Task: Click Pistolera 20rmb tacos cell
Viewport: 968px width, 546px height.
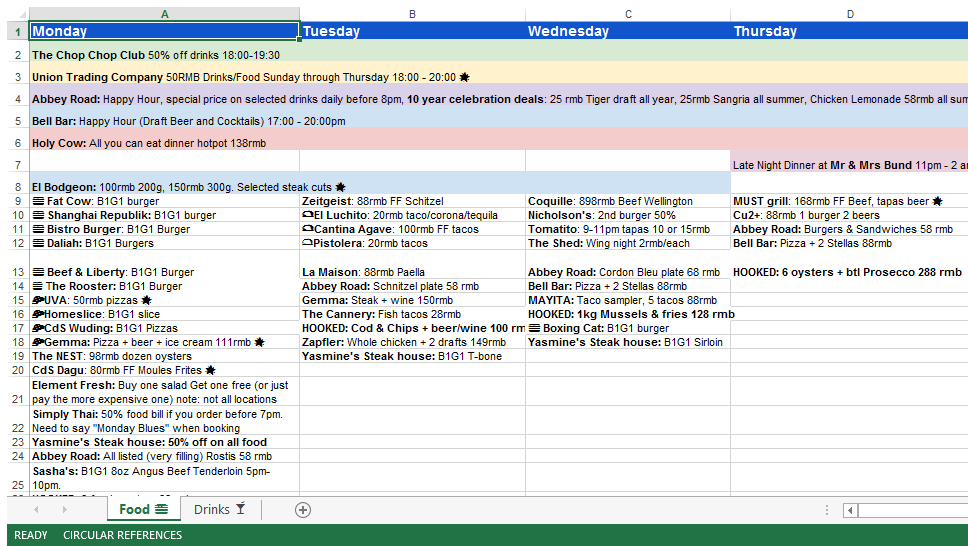Action: 412,243
